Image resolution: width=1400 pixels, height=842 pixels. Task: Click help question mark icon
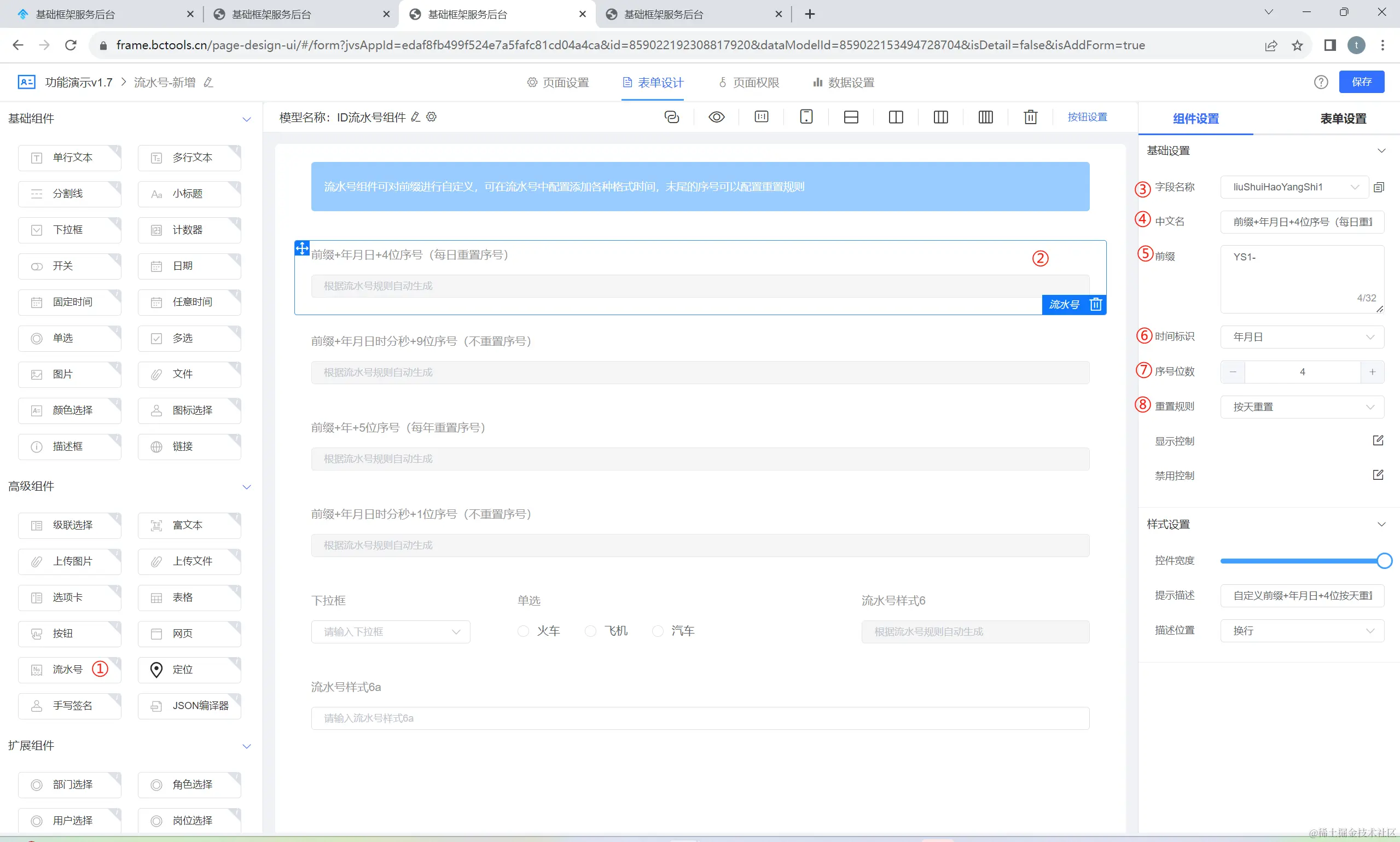[1321, 82]
